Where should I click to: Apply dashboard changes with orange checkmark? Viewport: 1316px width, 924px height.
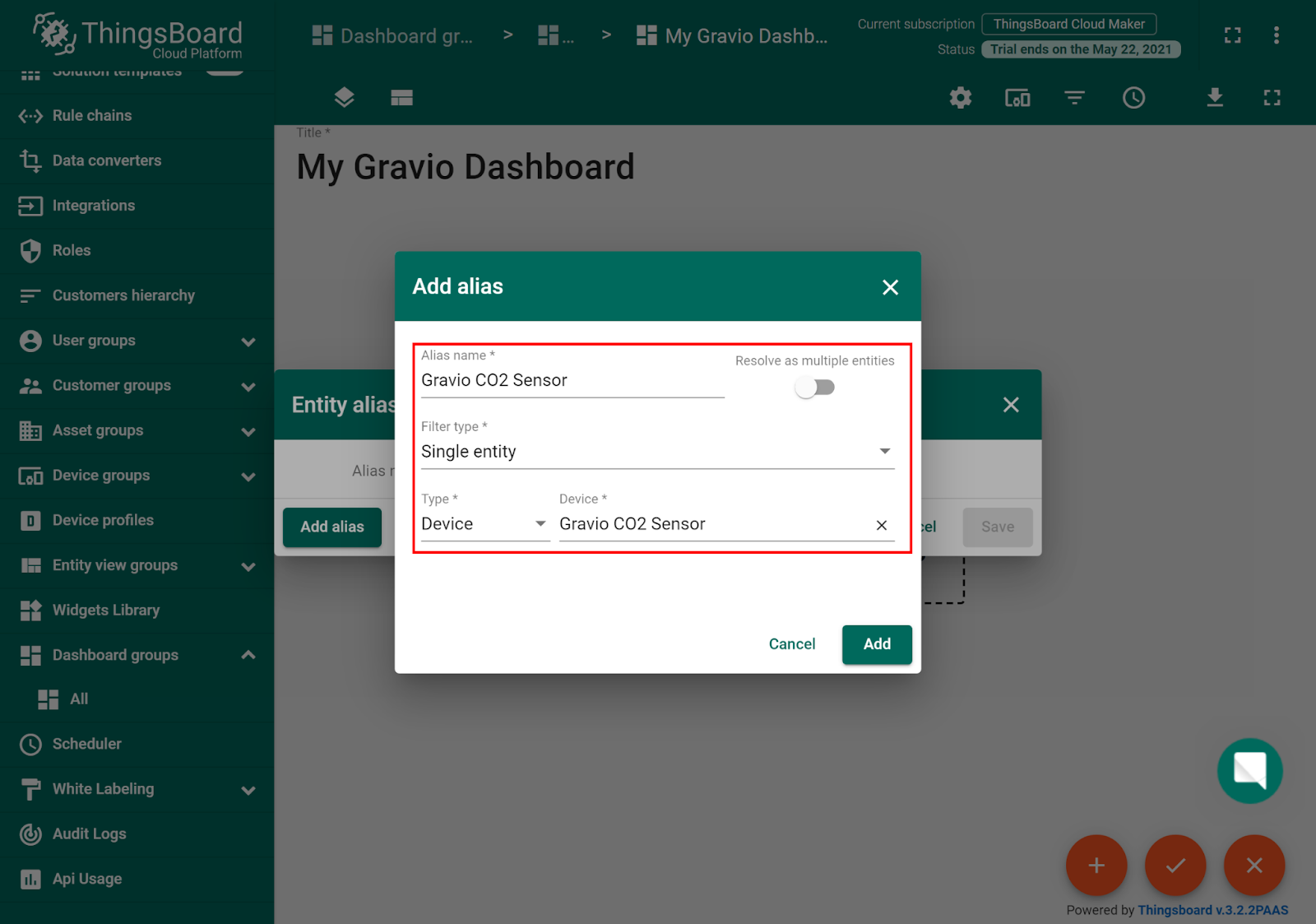1175,865
